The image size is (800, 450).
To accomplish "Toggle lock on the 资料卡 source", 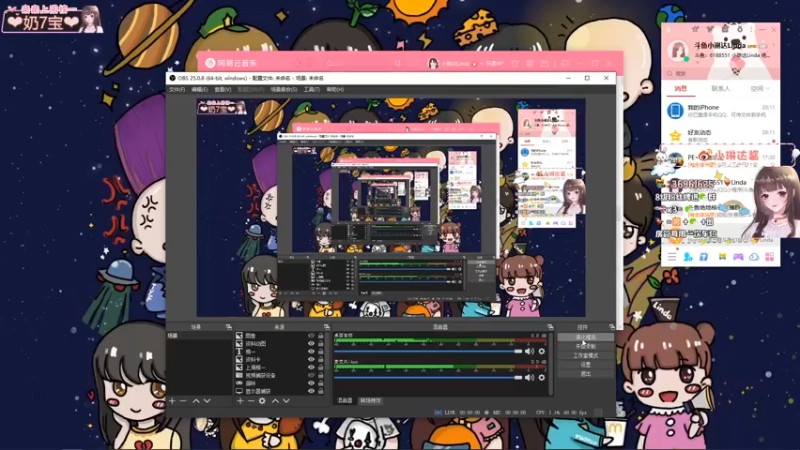I will click(320, 360).
